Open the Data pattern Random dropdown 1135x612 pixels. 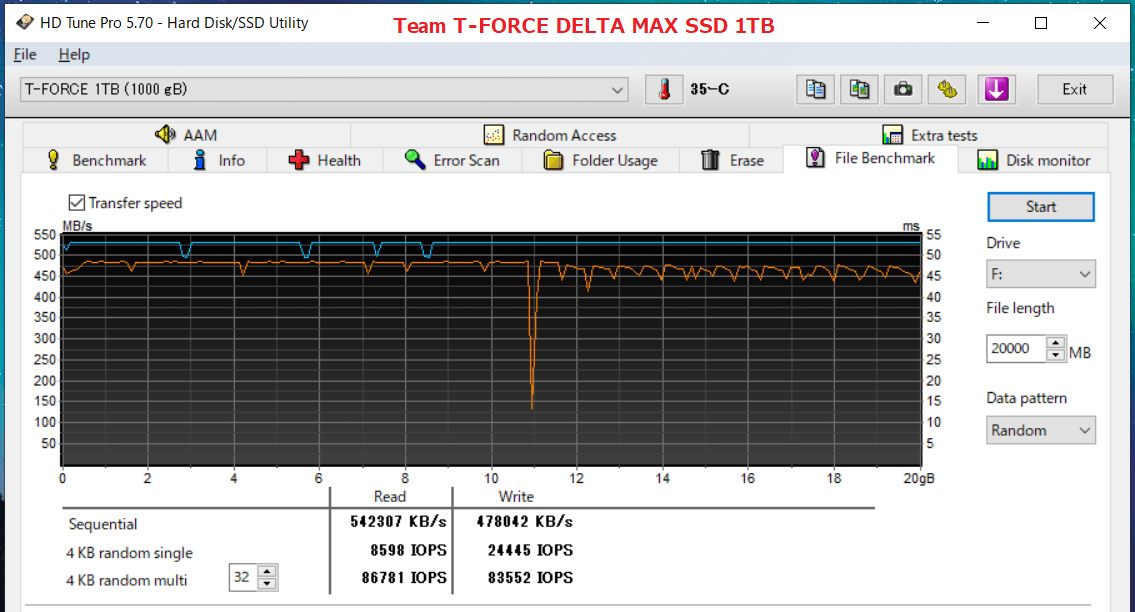click(x=1040, y=430)
